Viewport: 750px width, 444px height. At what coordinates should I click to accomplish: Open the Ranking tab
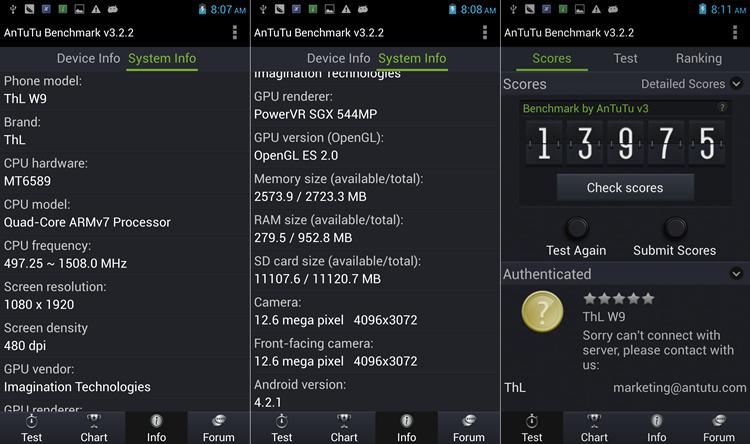click(x=699, y=58)
